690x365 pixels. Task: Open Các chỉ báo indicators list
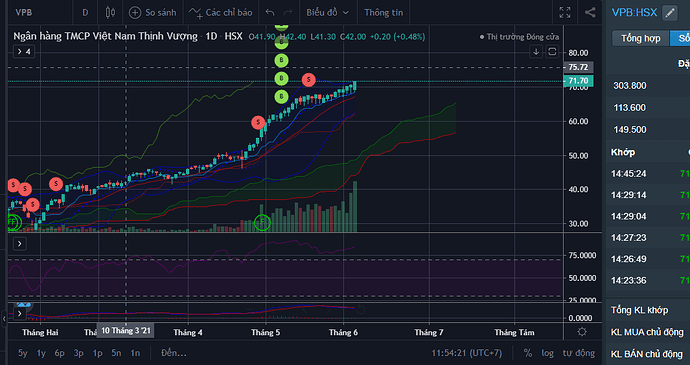point(220,12)
